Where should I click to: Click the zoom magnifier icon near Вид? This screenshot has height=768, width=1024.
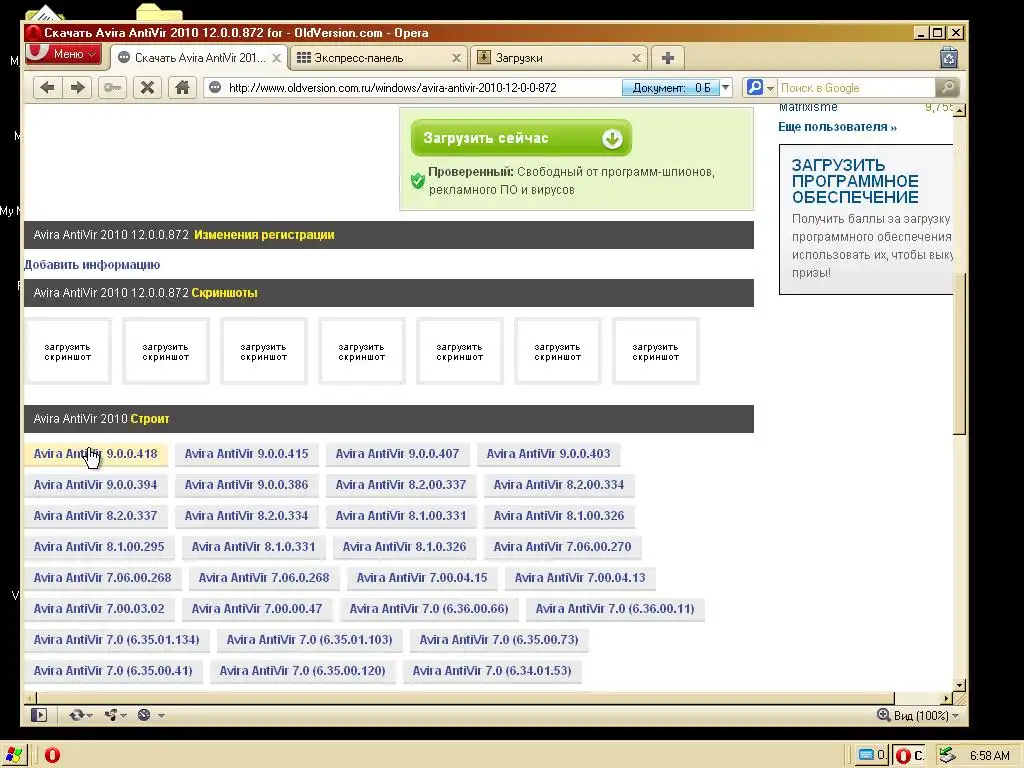(x=883, y=715)
